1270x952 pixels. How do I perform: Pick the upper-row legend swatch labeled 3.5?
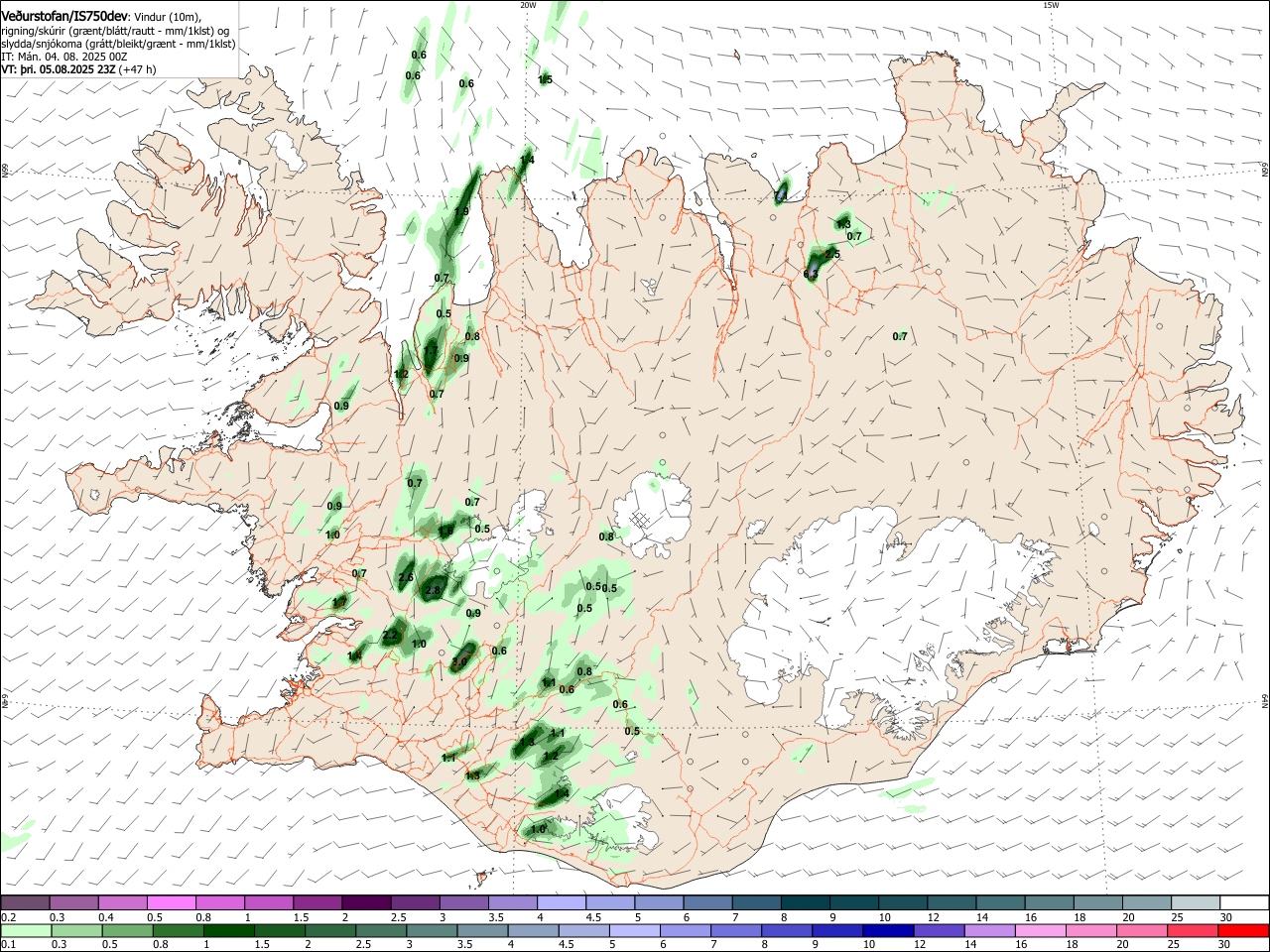(x=513, y=902)
